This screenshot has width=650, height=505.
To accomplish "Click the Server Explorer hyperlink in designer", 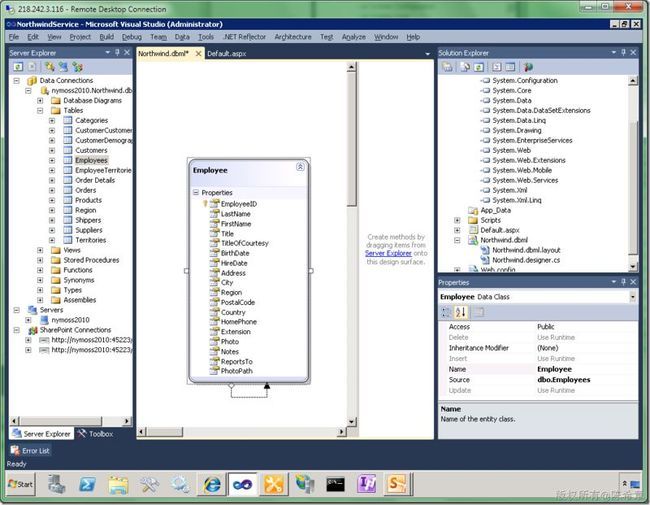I will [x=388, y=253].
